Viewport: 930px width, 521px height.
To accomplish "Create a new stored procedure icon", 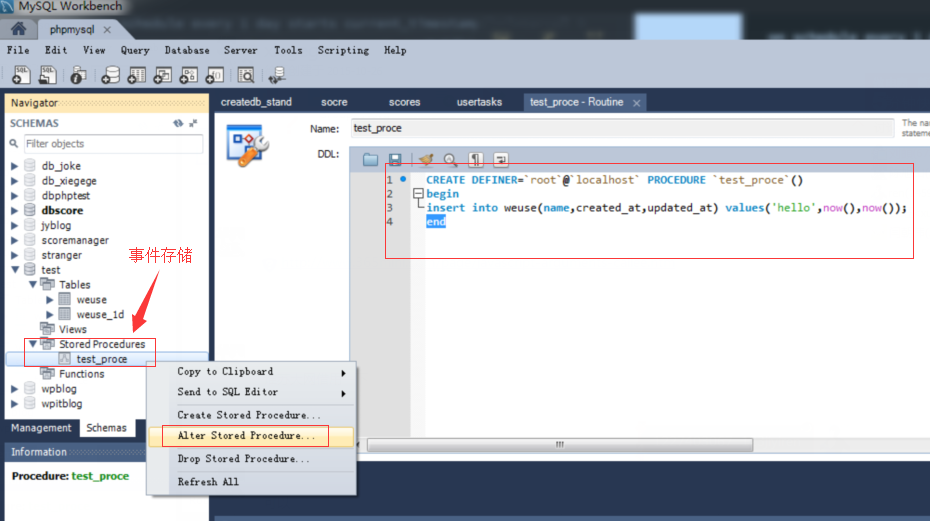I will tap(189, 75).
